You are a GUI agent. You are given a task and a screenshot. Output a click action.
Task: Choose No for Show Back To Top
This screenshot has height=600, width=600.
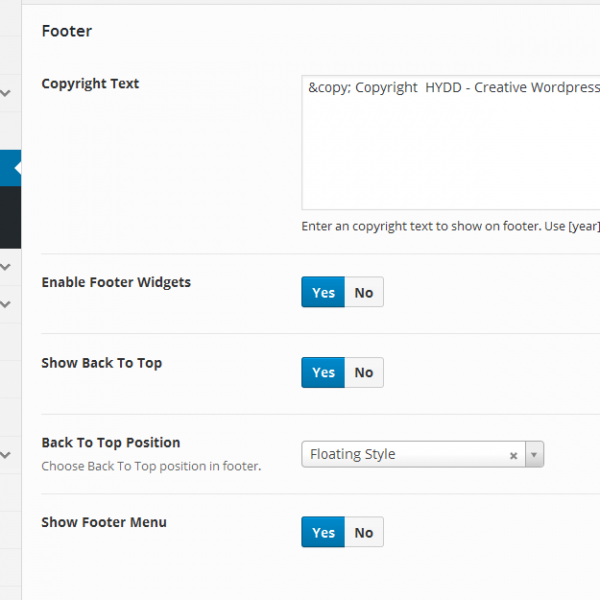point(364,372)
